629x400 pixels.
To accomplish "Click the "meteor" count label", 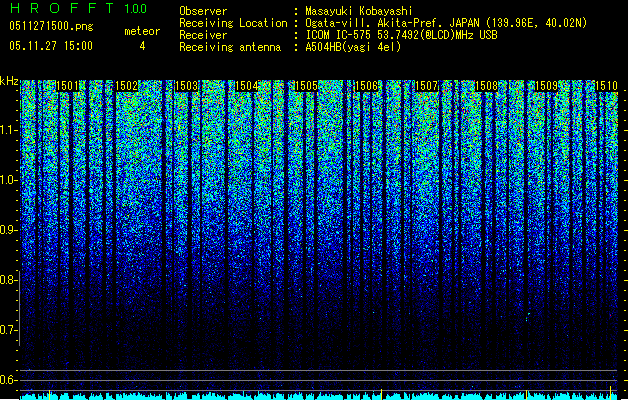I will (142, 31).
